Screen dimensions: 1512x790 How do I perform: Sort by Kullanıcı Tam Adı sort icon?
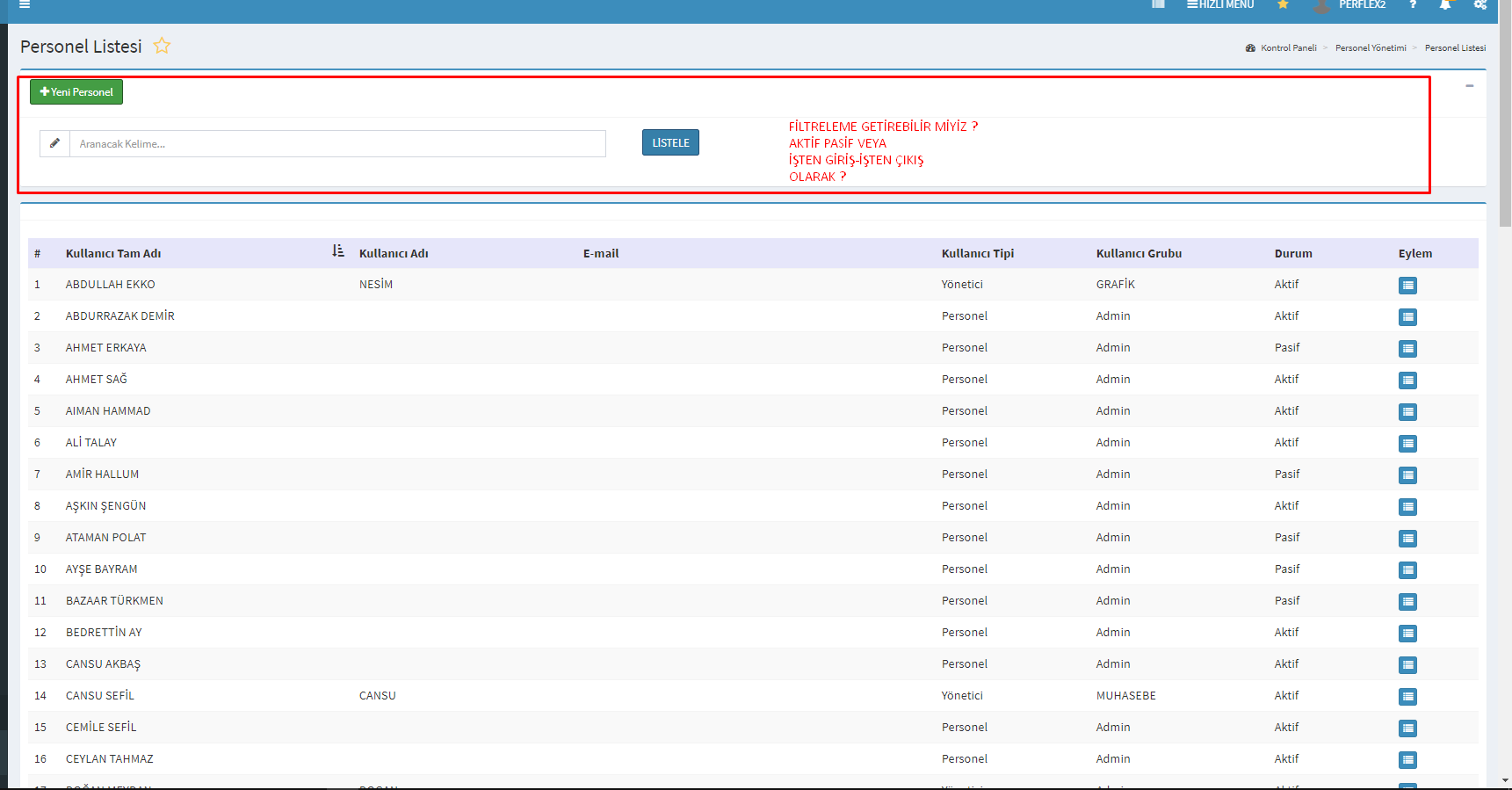tap(338, 251)
